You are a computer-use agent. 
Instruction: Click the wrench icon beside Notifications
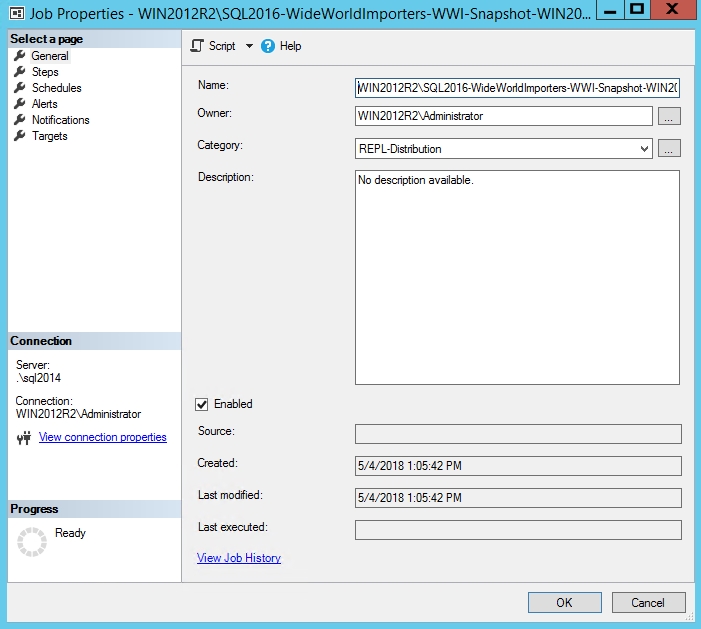[20, 120]
